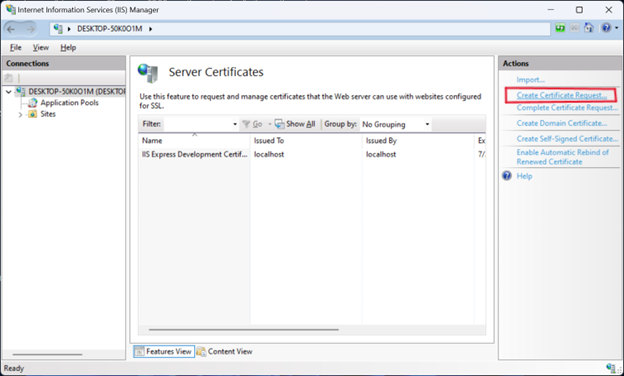Click the Filter input field
The width and height of the screenshot is (624, 376).
[197, 124]
